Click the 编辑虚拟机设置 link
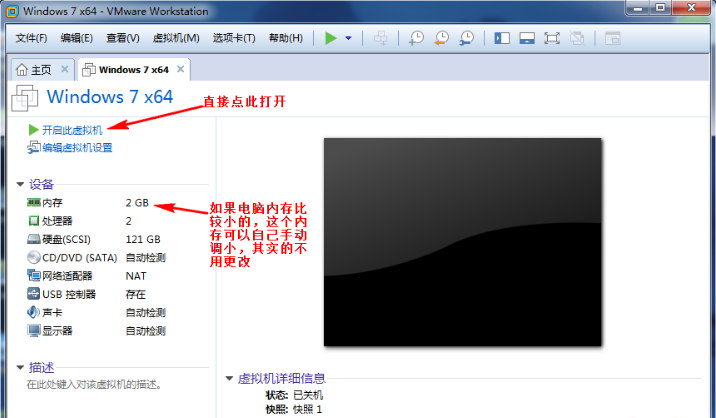 coord(77,148)
